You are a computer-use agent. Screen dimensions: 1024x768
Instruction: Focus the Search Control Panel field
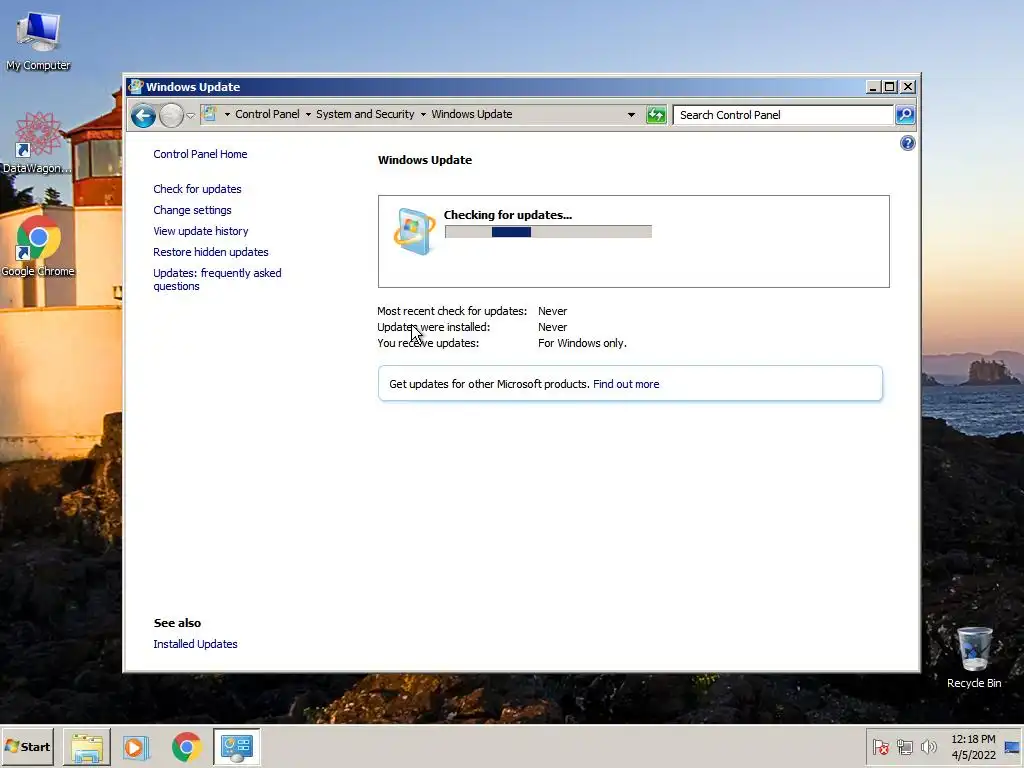click(x=783, y=115)
